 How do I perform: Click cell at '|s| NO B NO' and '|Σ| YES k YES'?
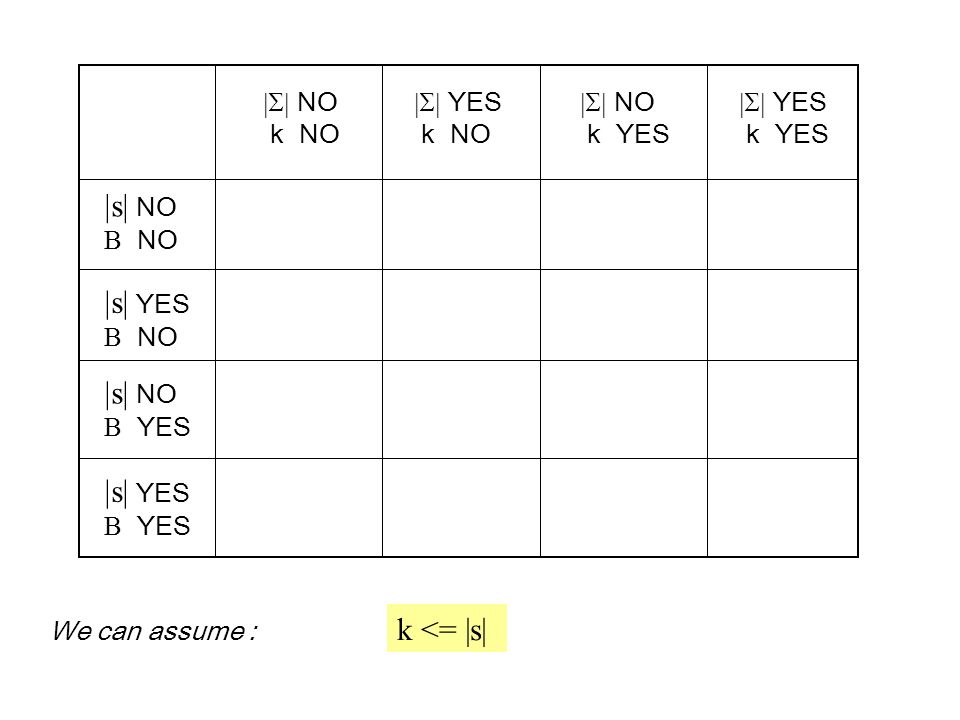click(x=782, y=224)
